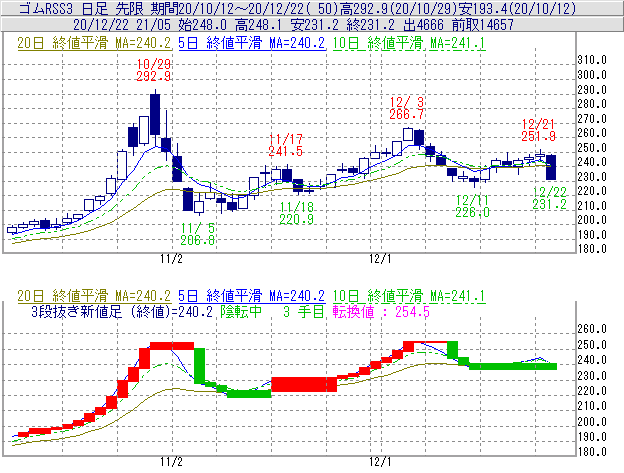Click the final dark 12/22 candlestick
Image resolution: width=624 pixels, height=473 pixels.
pyautogui.click(x=551, y=167)
